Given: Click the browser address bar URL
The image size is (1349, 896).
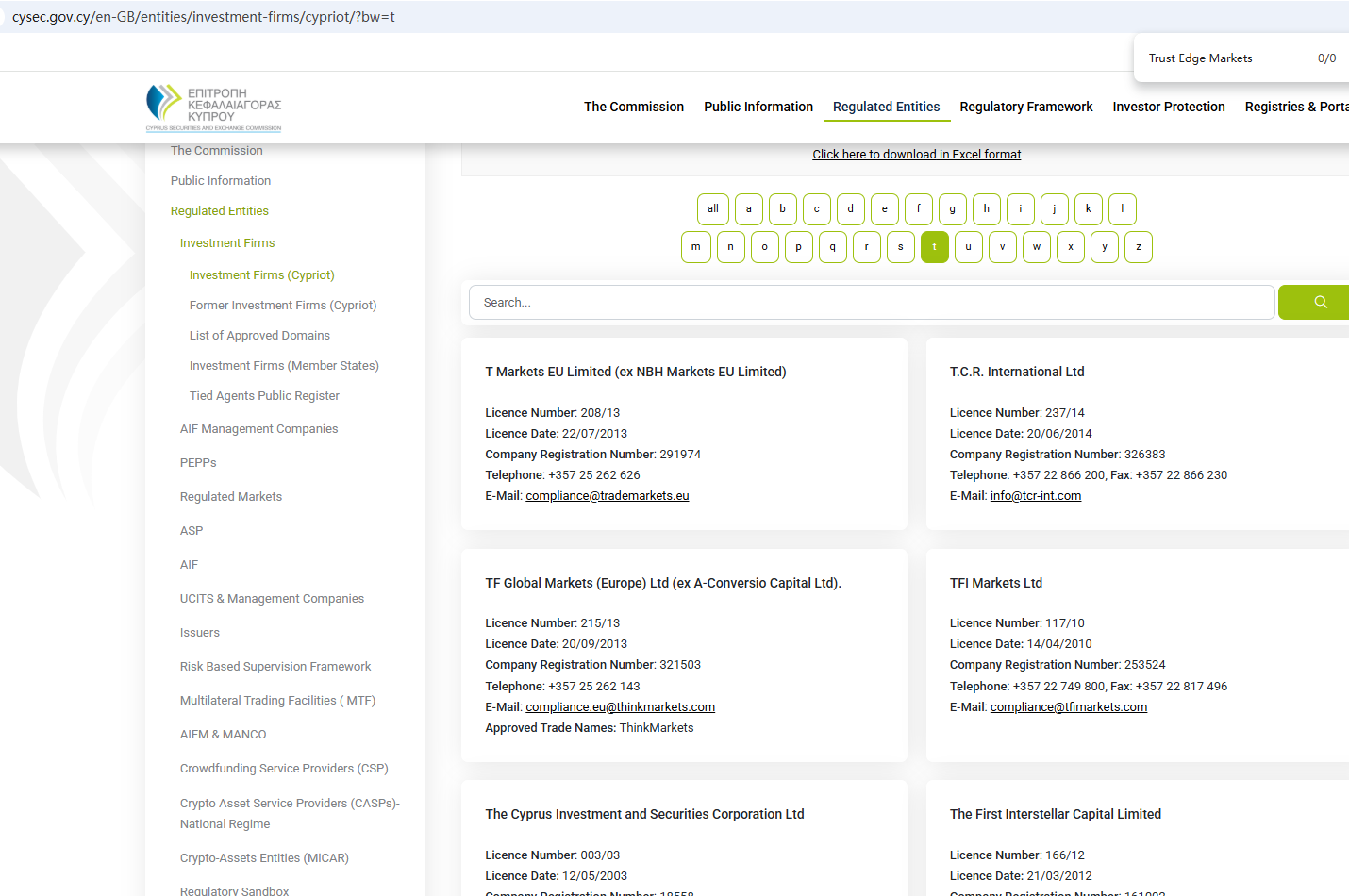Looking at the screenshot, I should pos(204,17).
